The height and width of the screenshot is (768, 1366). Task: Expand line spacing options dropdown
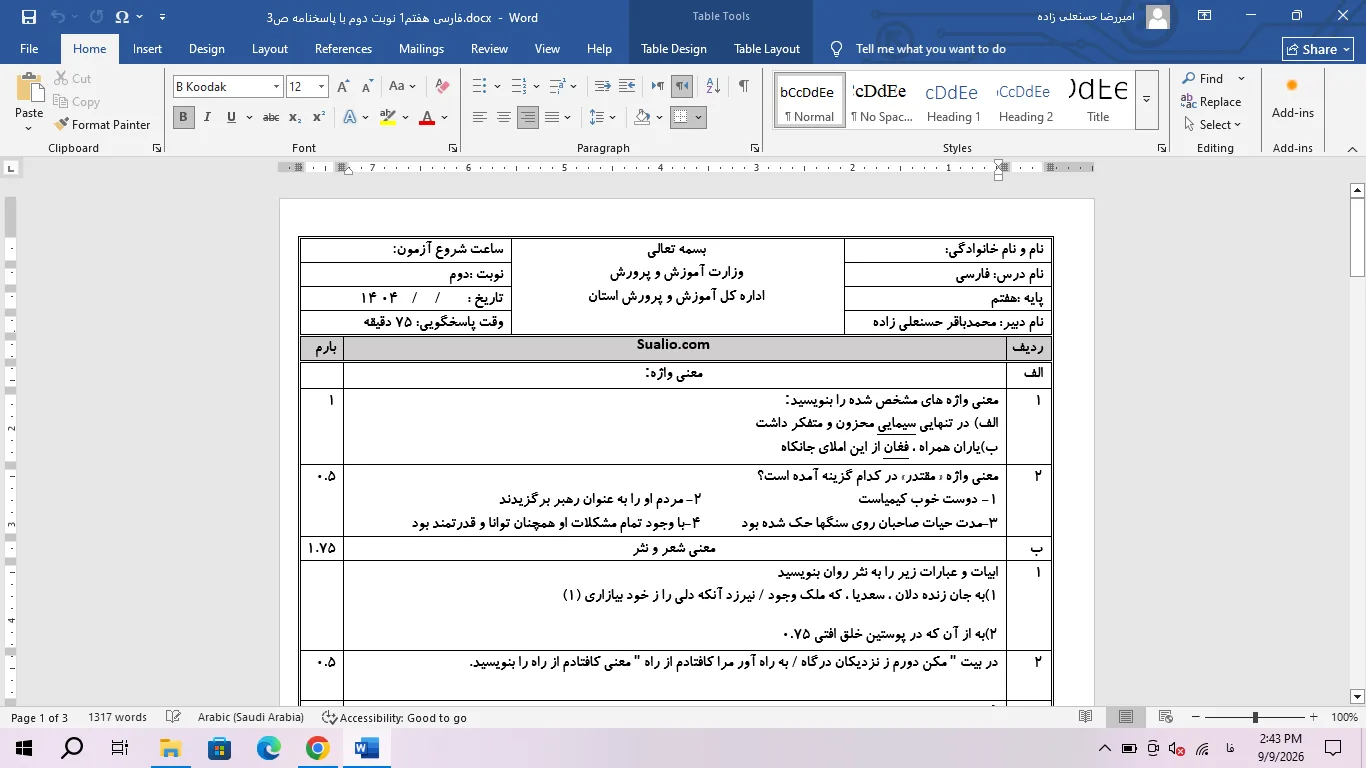click(x=613, y=117)
